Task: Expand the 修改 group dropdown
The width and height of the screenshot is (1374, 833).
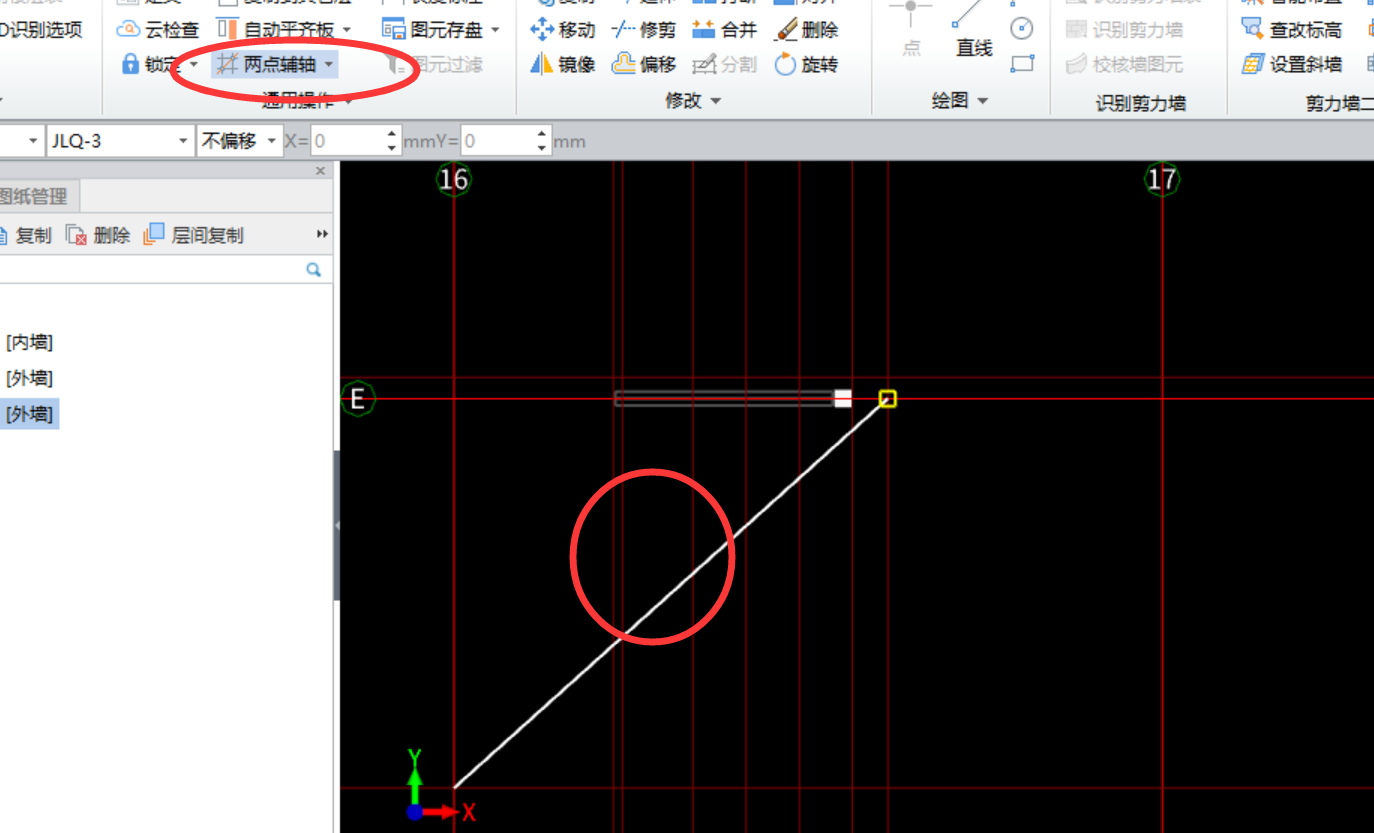Action: (716, 100)
